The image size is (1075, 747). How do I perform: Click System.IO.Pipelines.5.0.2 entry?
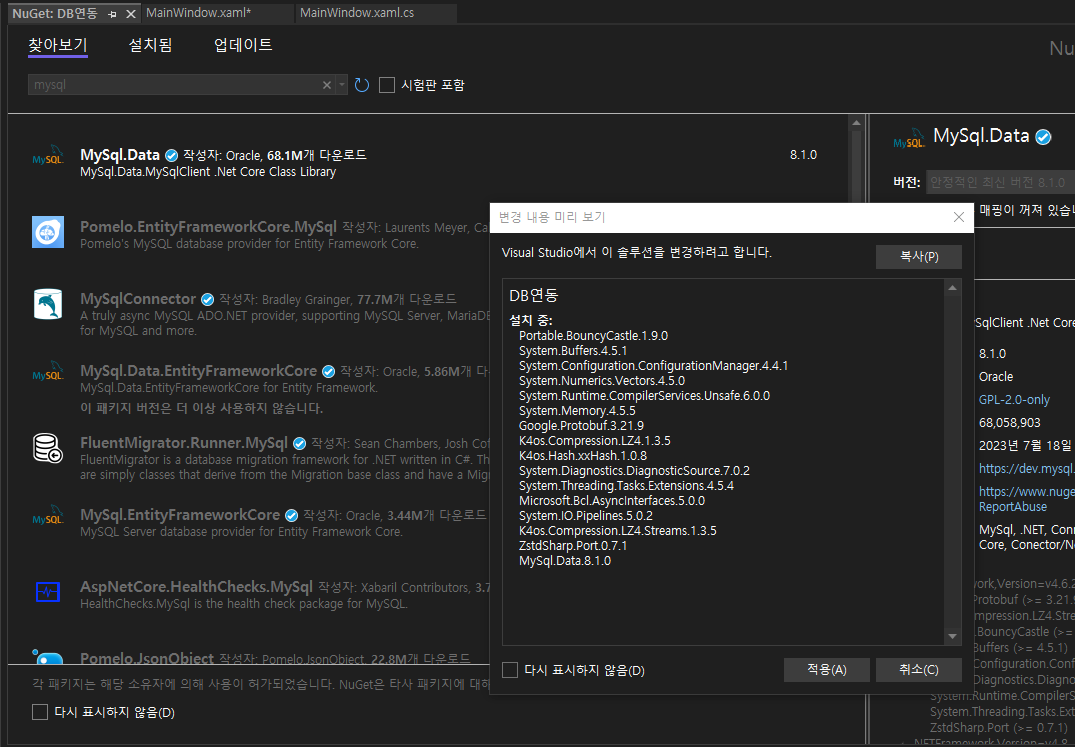pos(585,516)
